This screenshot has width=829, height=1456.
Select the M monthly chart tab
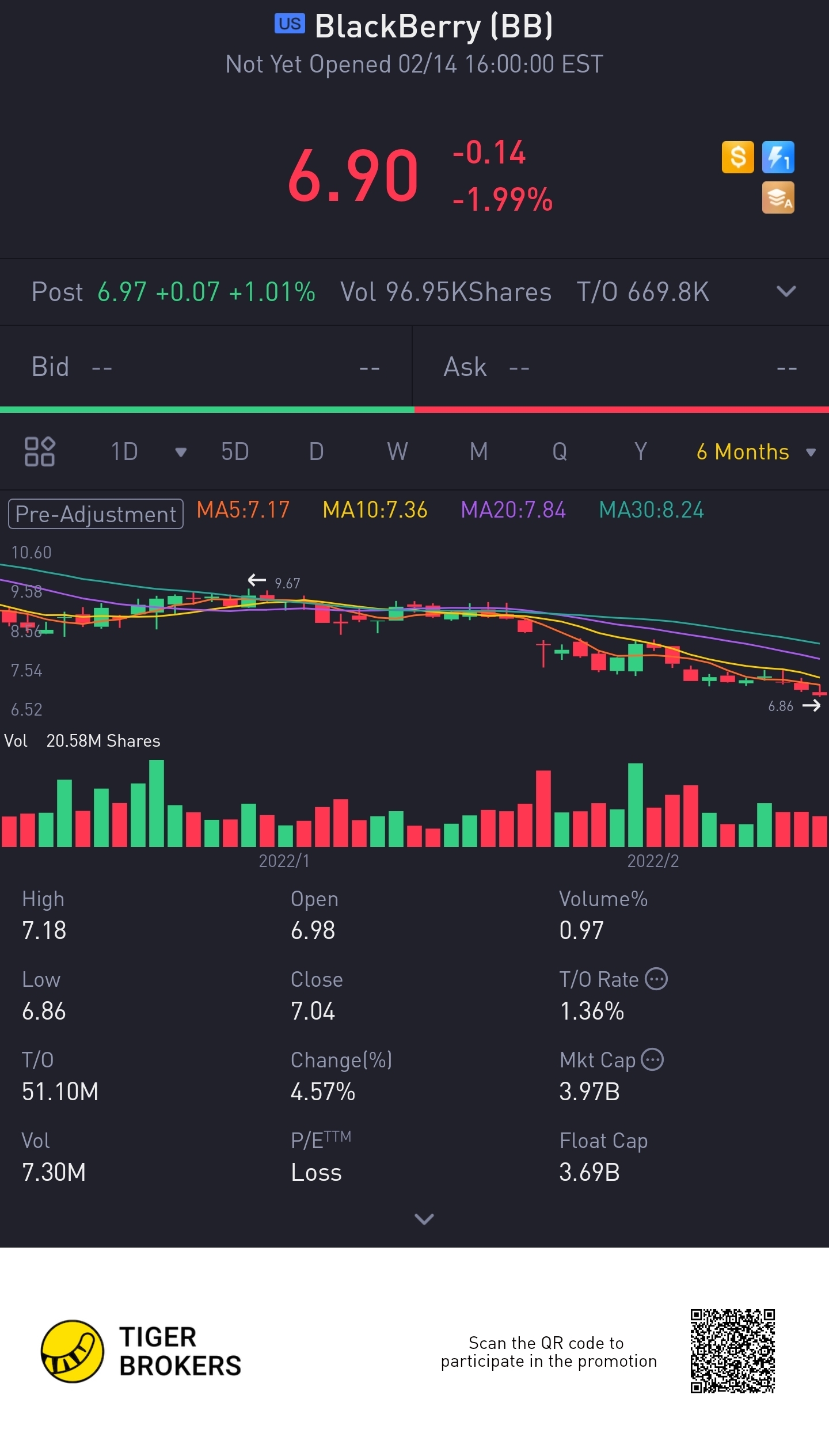(x=478, y=452)
